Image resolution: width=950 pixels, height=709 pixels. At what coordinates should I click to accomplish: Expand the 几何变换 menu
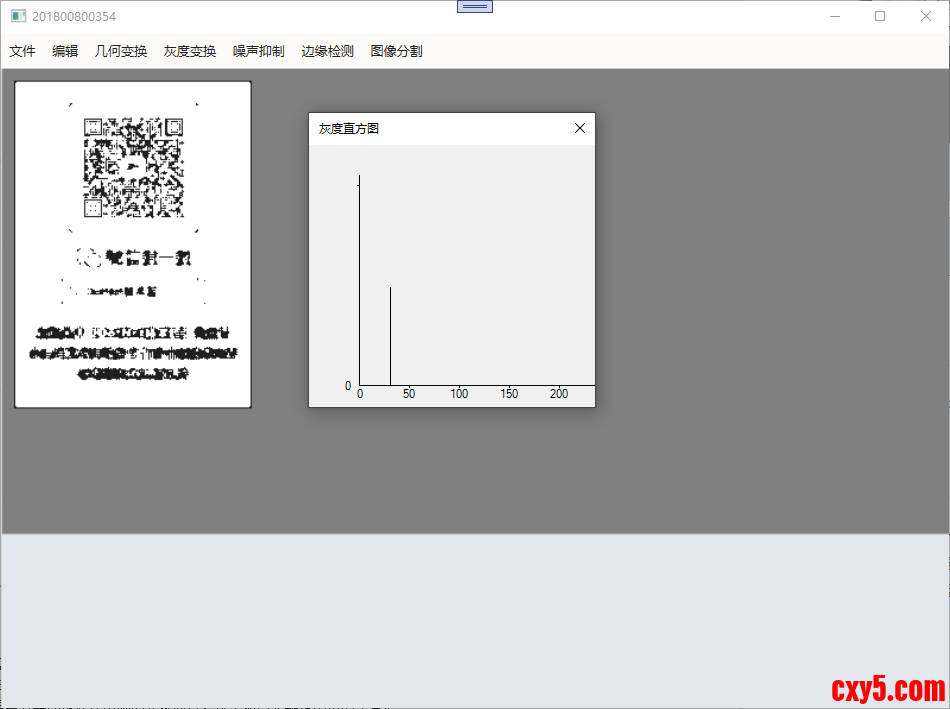121,51
